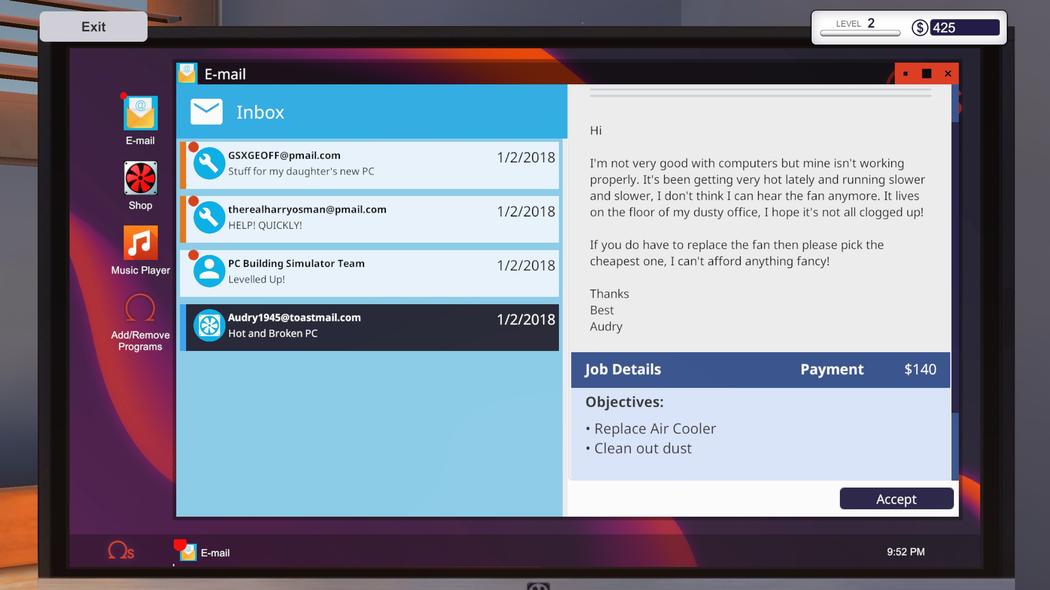Click the E-mail taskbar item
The image size is (1050, 590).
coord(205,552)
